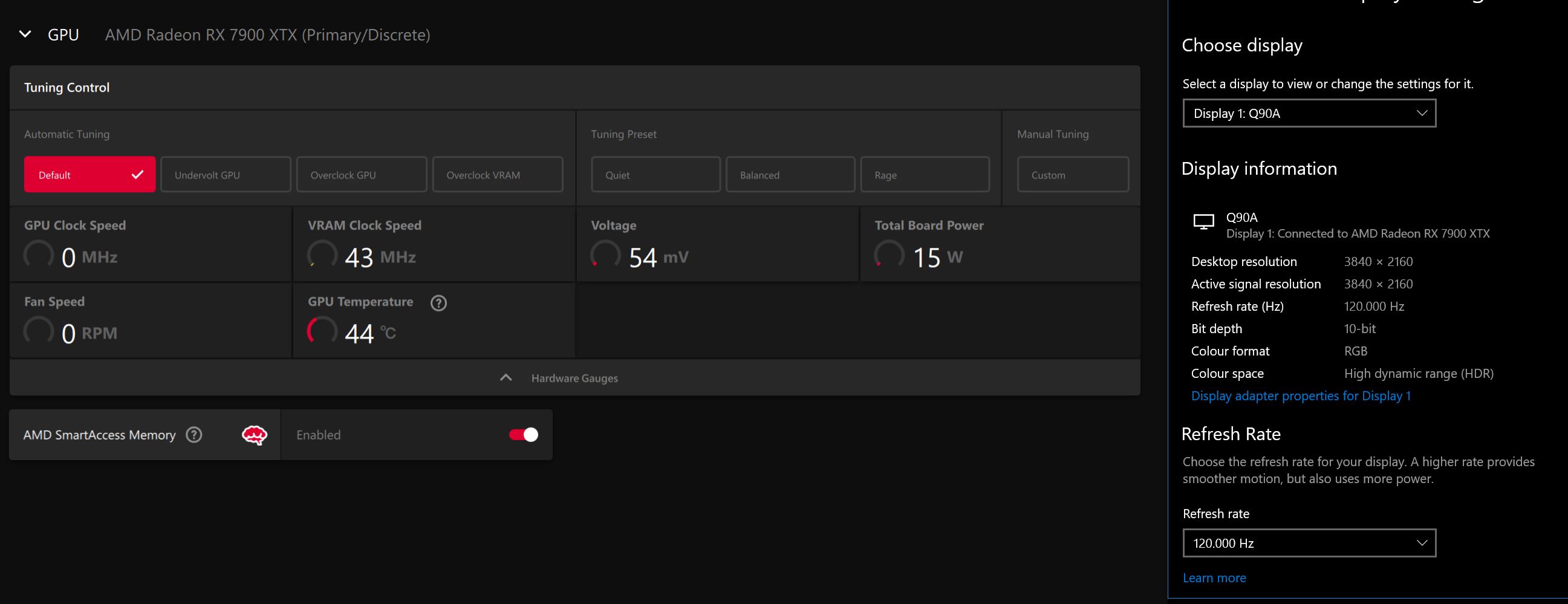Click the Fan Speed 0 RPM gauge
The width and height of the screenshot is (1568, 604).
(38, 331)
